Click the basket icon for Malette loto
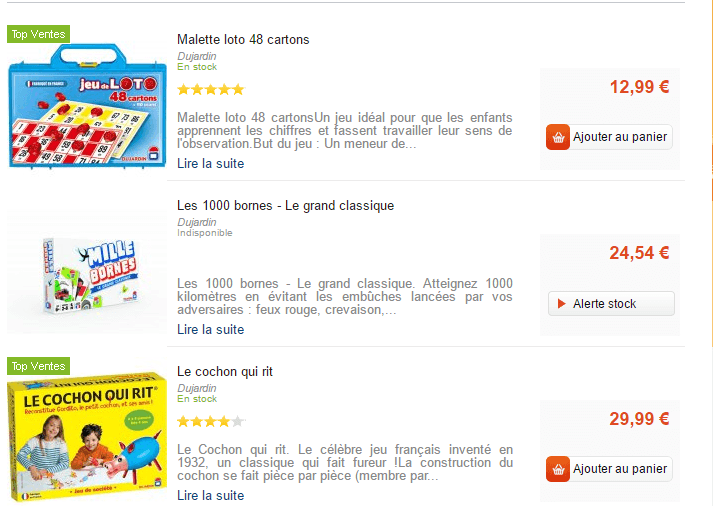 [x=558, y=137]
